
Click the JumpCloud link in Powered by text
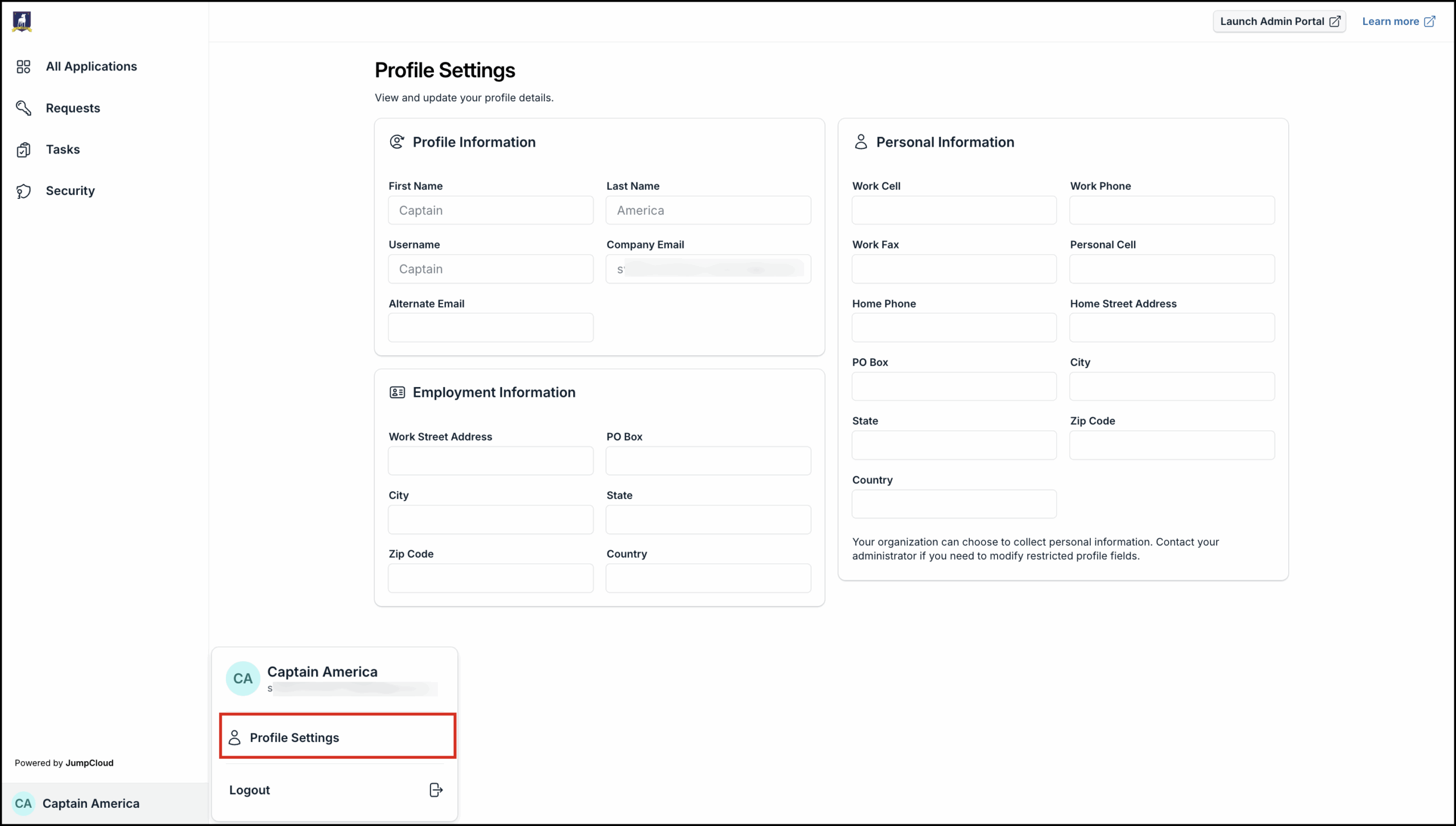(x=89, y=762)
